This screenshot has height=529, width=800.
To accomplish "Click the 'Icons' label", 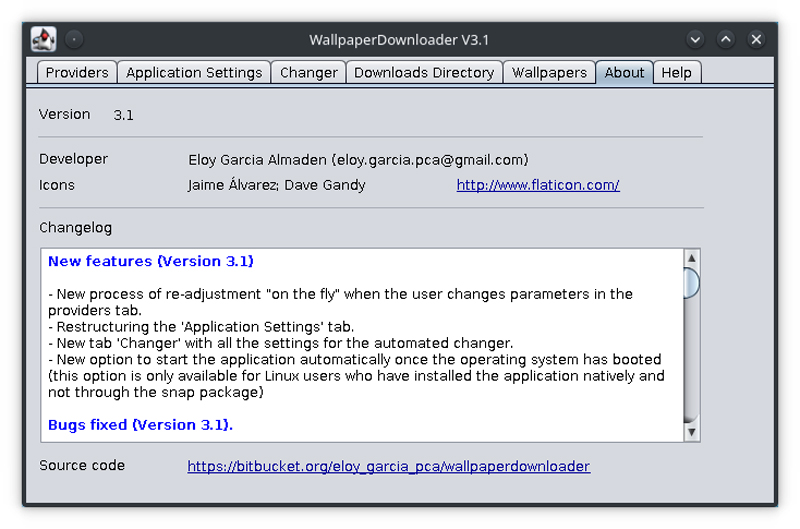I will tap(57, 185).
